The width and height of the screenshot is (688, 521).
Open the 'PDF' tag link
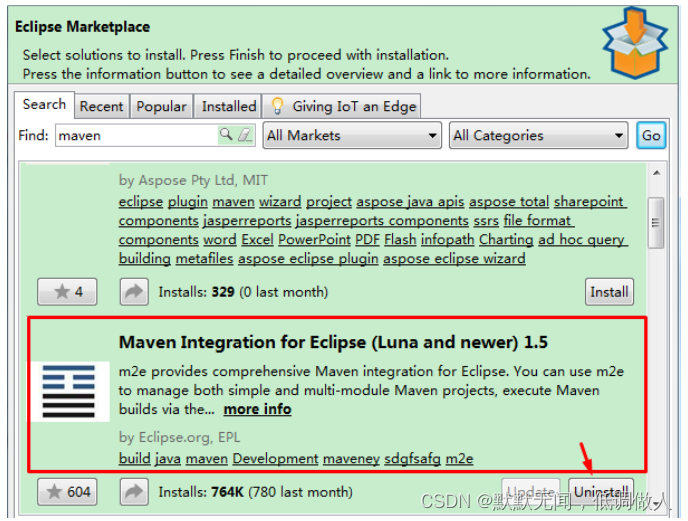tap(367, 240)
